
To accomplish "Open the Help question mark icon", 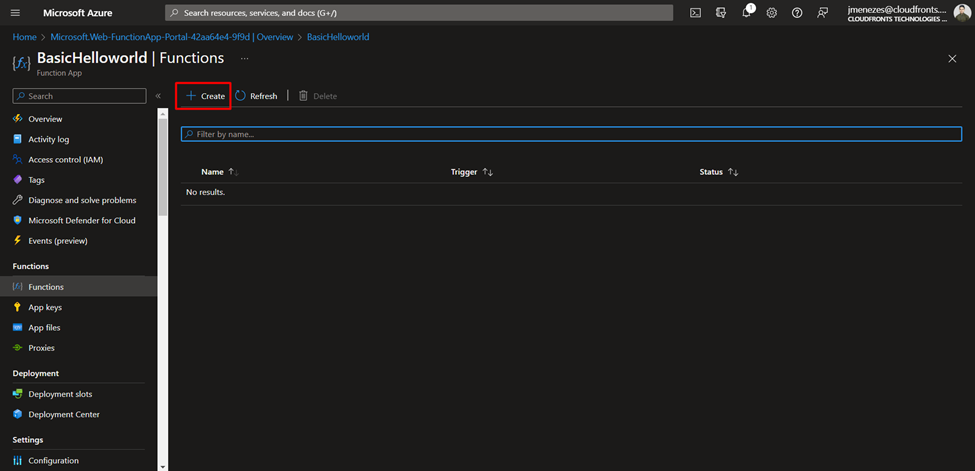I will coord(797,12).
